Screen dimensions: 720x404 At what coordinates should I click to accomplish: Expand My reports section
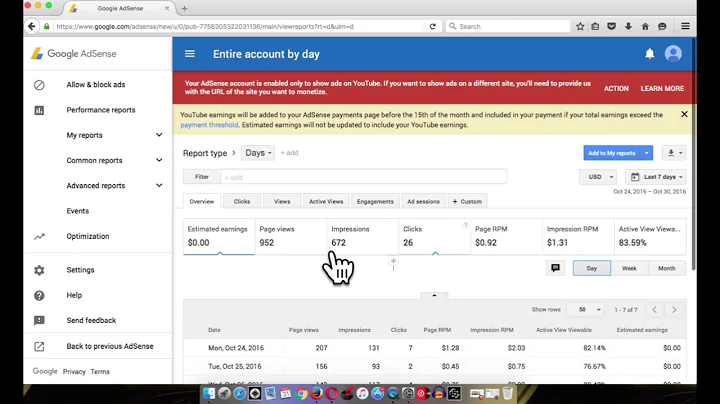coord(159,135)
